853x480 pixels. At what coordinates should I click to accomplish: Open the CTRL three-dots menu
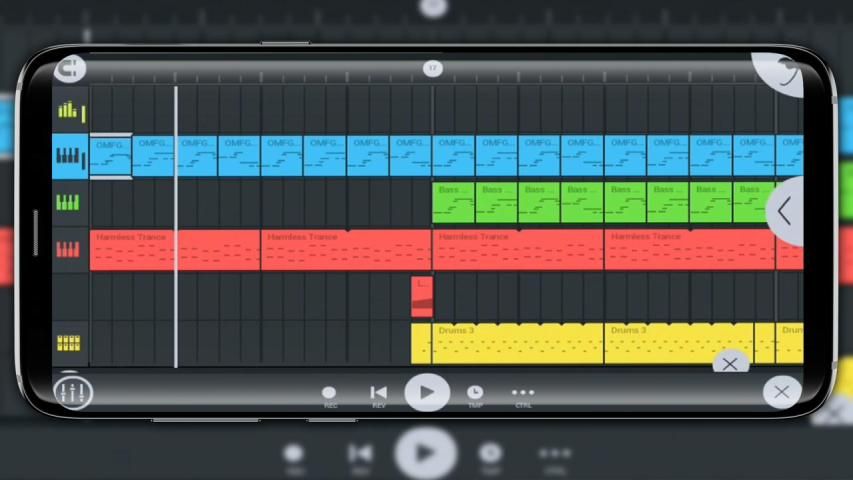(523, 393)
